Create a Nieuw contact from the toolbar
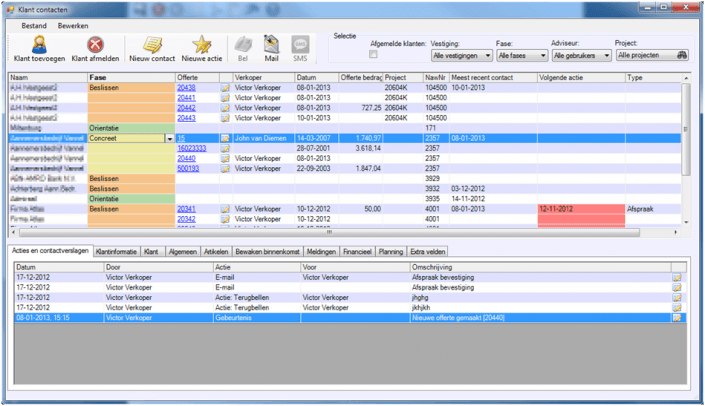The image size is (705, 406). [153, 44]
